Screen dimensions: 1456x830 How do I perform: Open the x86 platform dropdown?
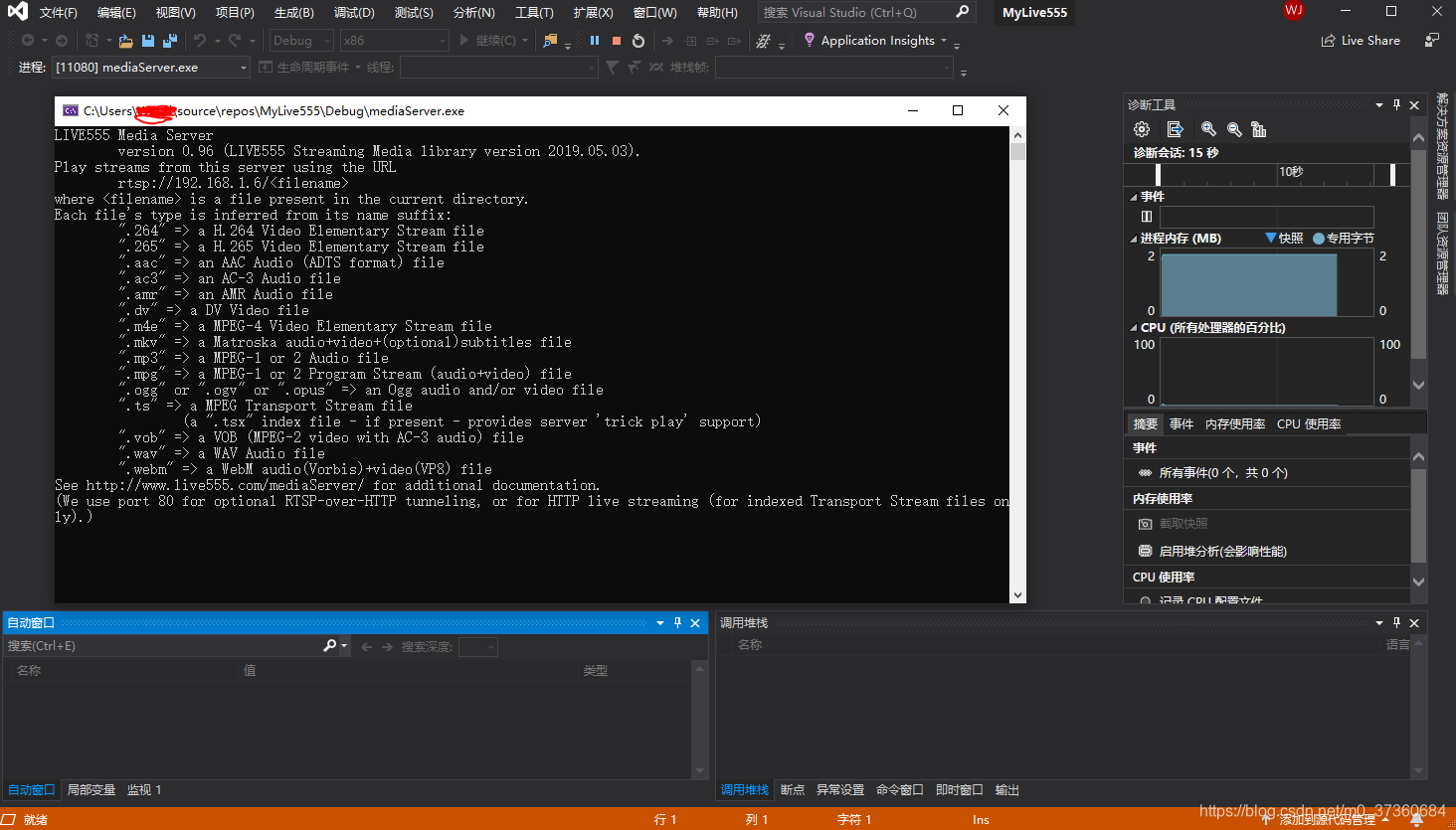(x=394, y=41)
